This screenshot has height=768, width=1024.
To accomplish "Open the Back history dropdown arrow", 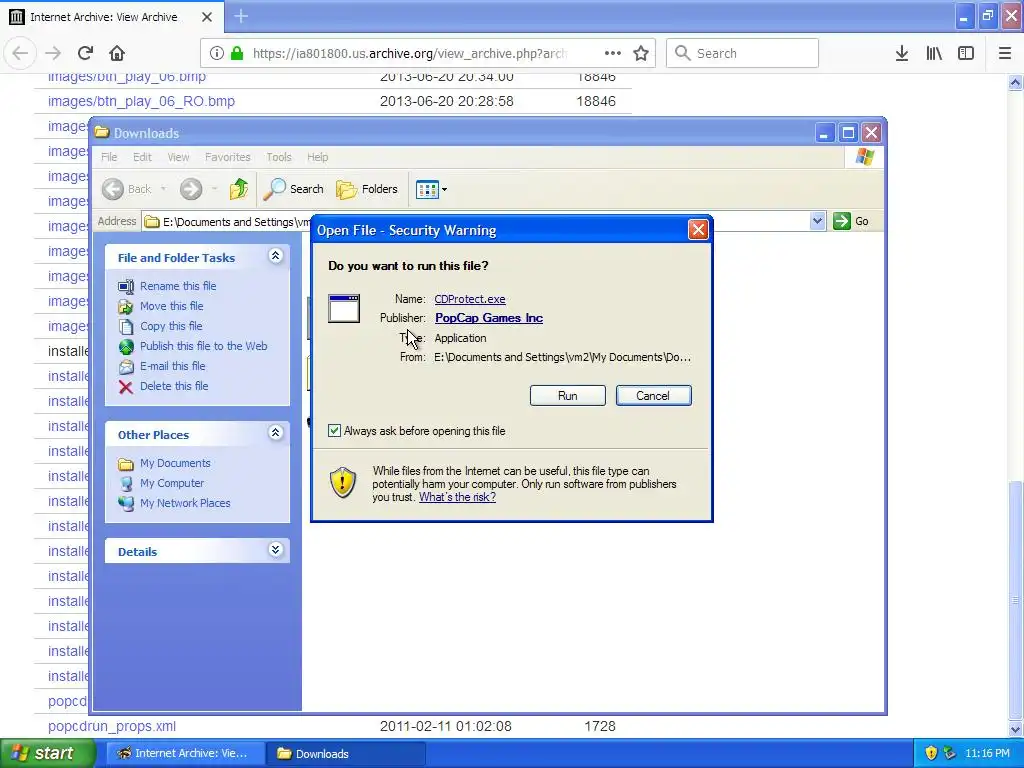I will pos(163,189).
